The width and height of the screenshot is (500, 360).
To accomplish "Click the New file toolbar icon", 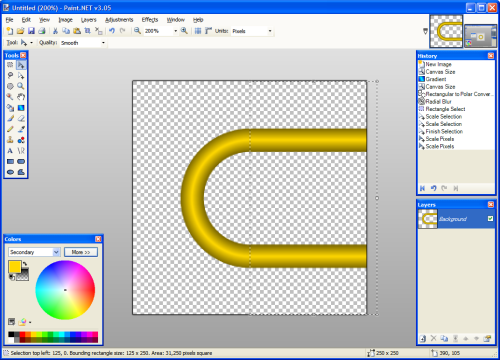I will 10,31.
